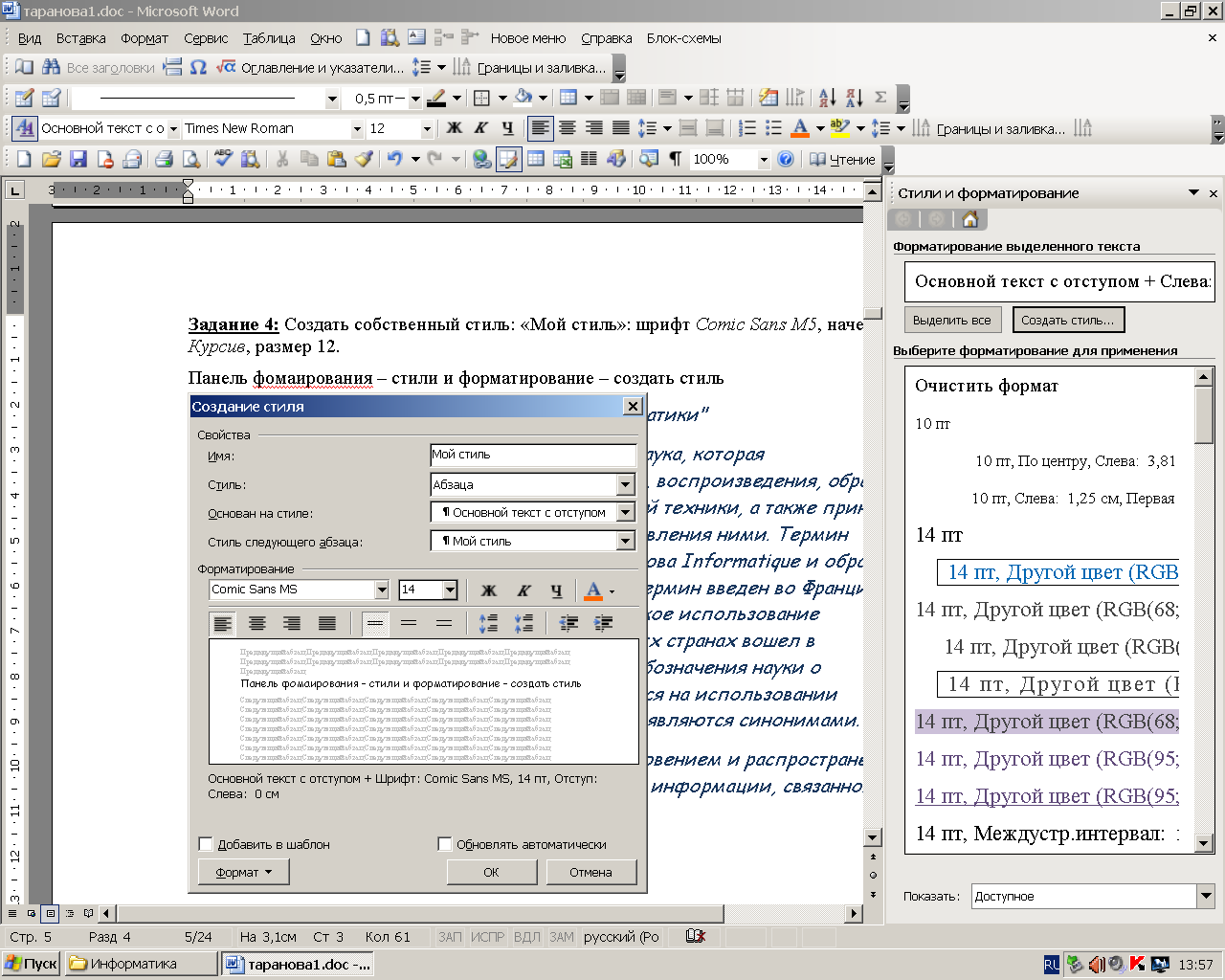Click Home icon in Styles pane
Viewport: 1225px width, 980px height.
[x=969, y=219]
